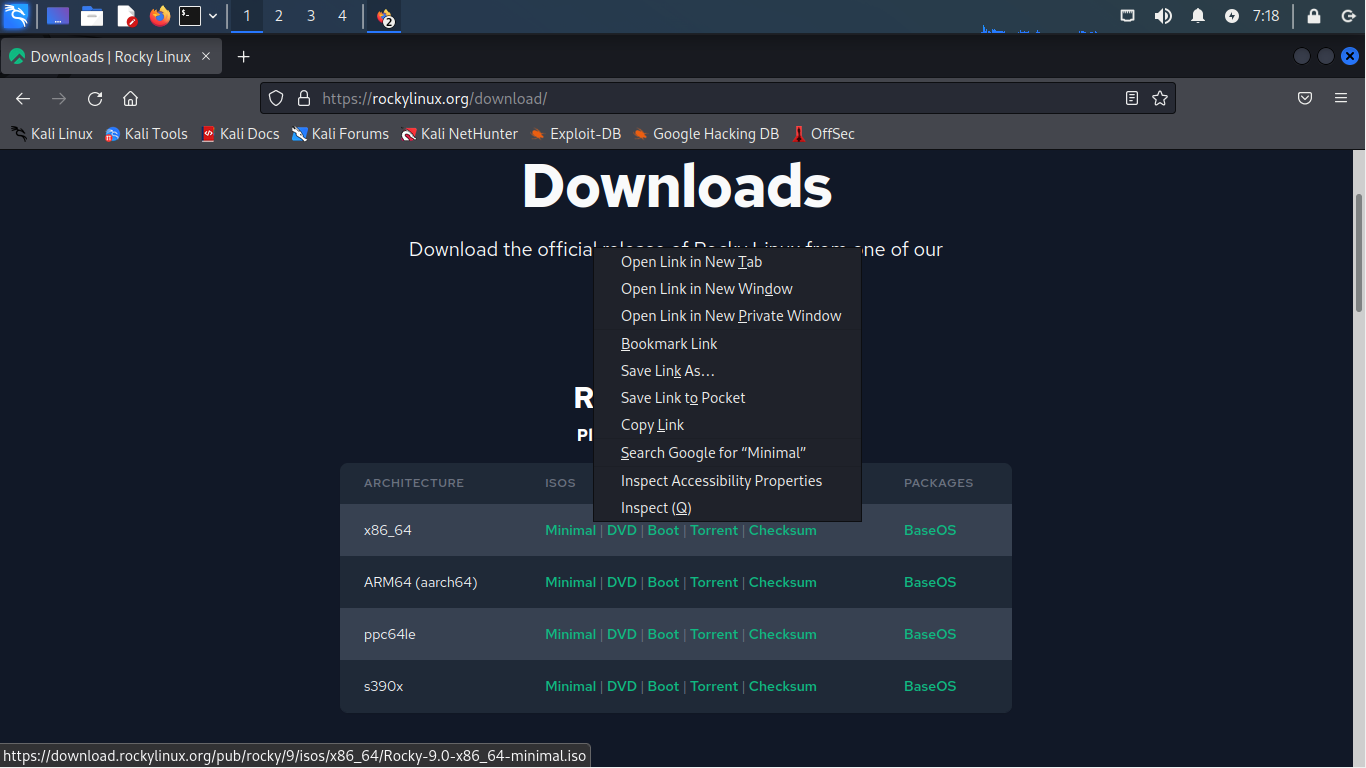Expand the terminal launcher dropdown arrow
This screenshot has height=768, width=1366.
[213, 16]
